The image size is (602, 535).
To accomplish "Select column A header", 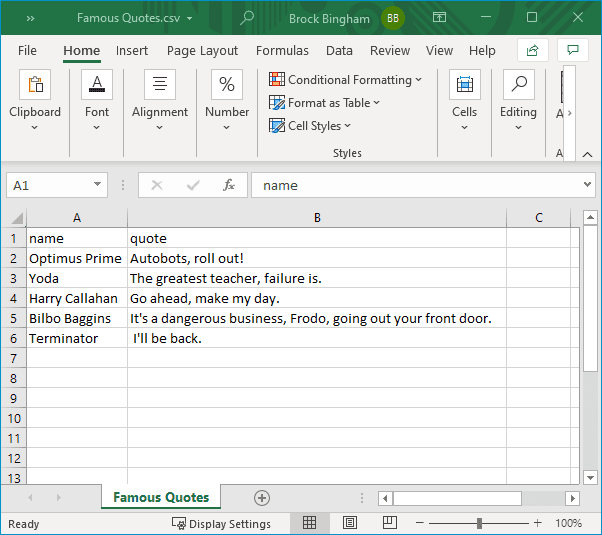I will pyautogui.click(x=77, y=218).
